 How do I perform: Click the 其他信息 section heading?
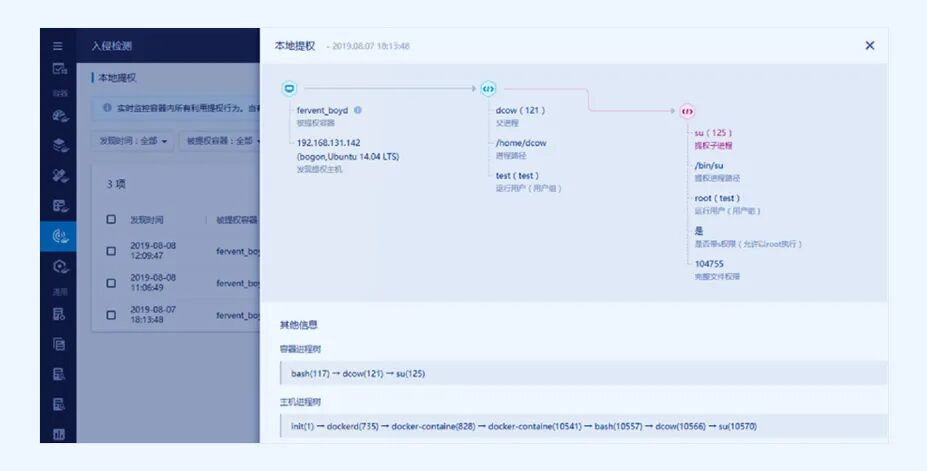pos(299,324)
